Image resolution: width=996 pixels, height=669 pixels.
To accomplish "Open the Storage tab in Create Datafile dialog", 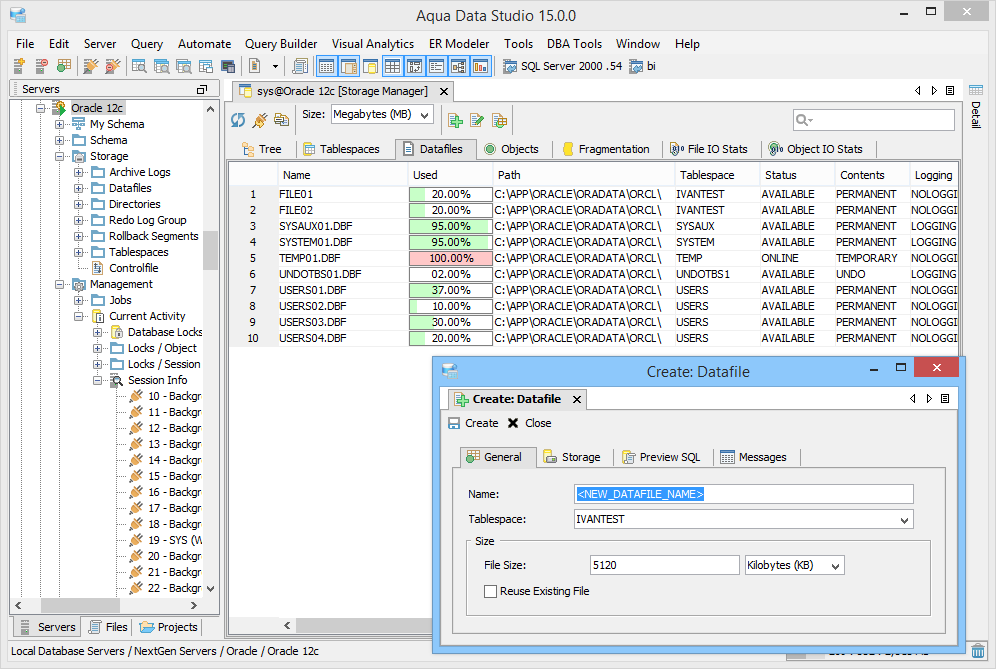I will point(572,457).
